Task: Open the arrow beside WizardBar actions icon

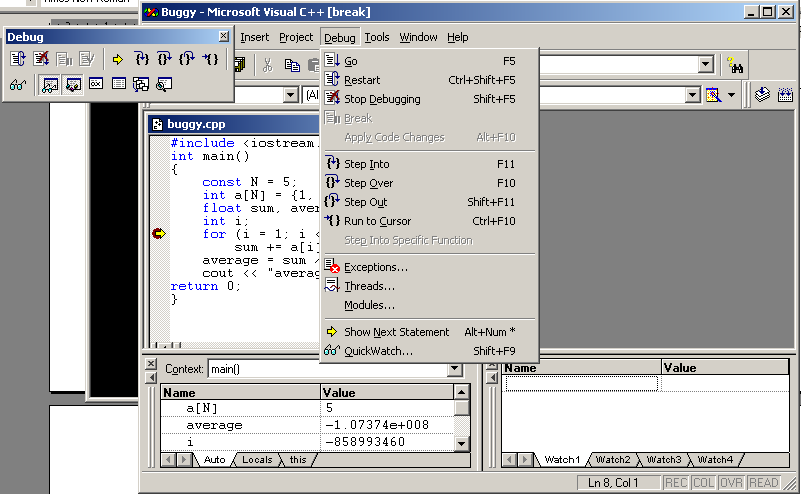Action: 732,95
